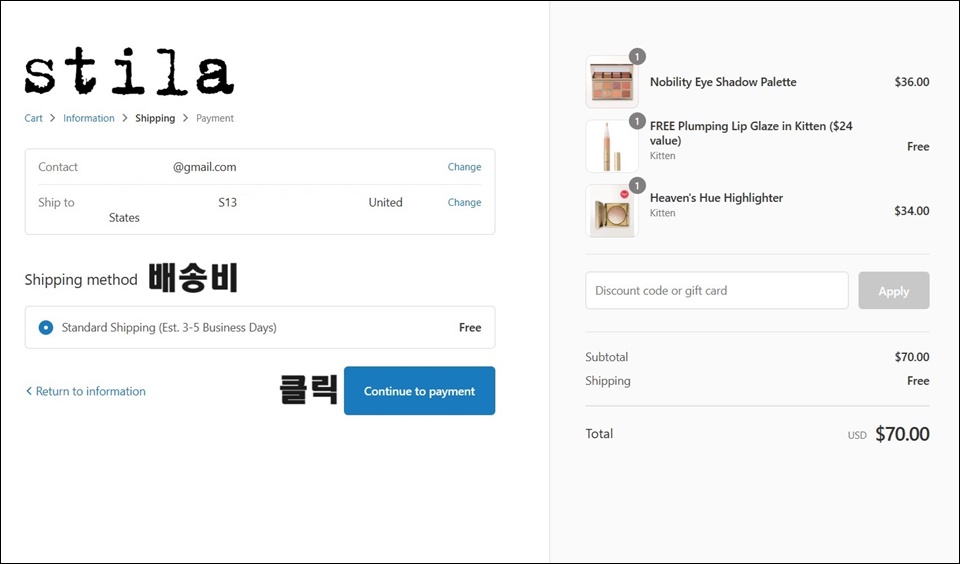Click Free value in Shipping summary row
The width and height of the screenshot is (960, 564).
[x=918, y=381]
